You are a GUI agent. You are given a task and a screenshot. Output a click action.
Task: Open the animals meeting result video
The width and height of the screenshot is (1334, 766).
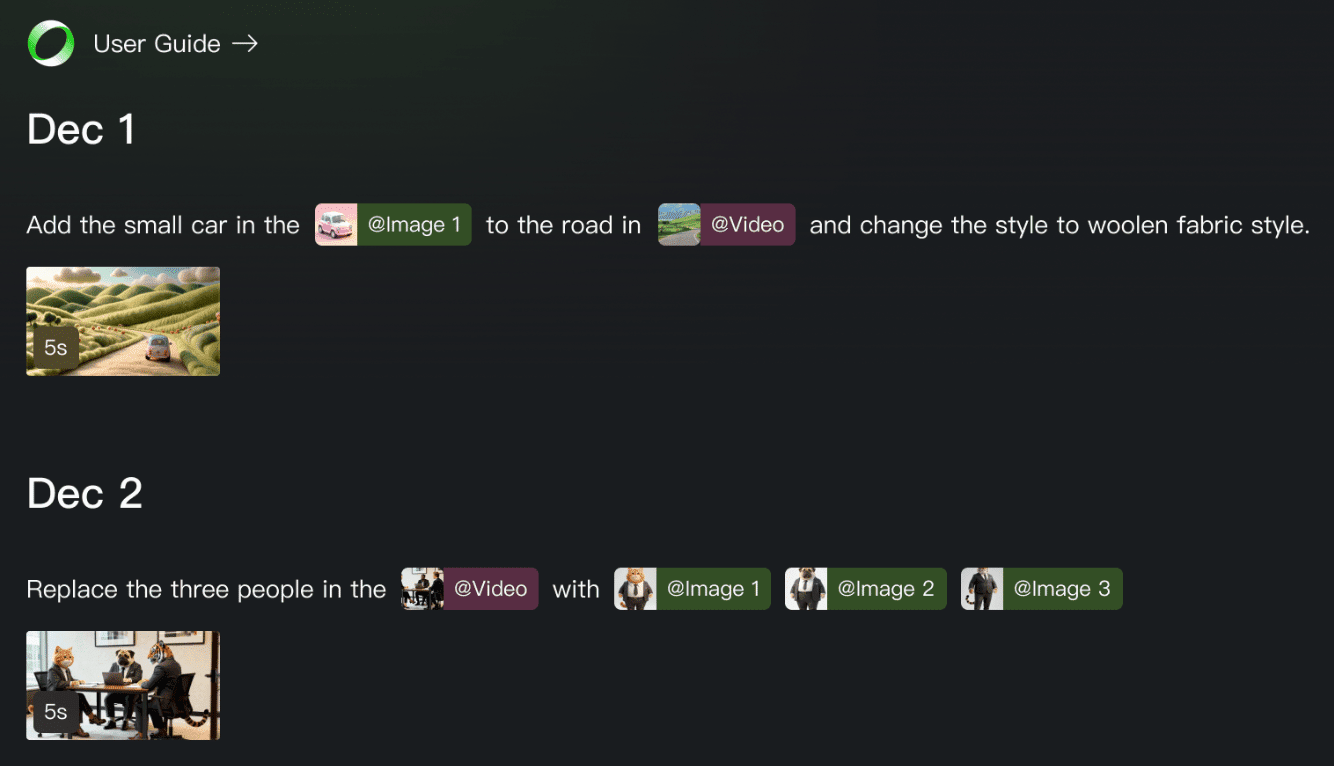[x=123, y=685]
